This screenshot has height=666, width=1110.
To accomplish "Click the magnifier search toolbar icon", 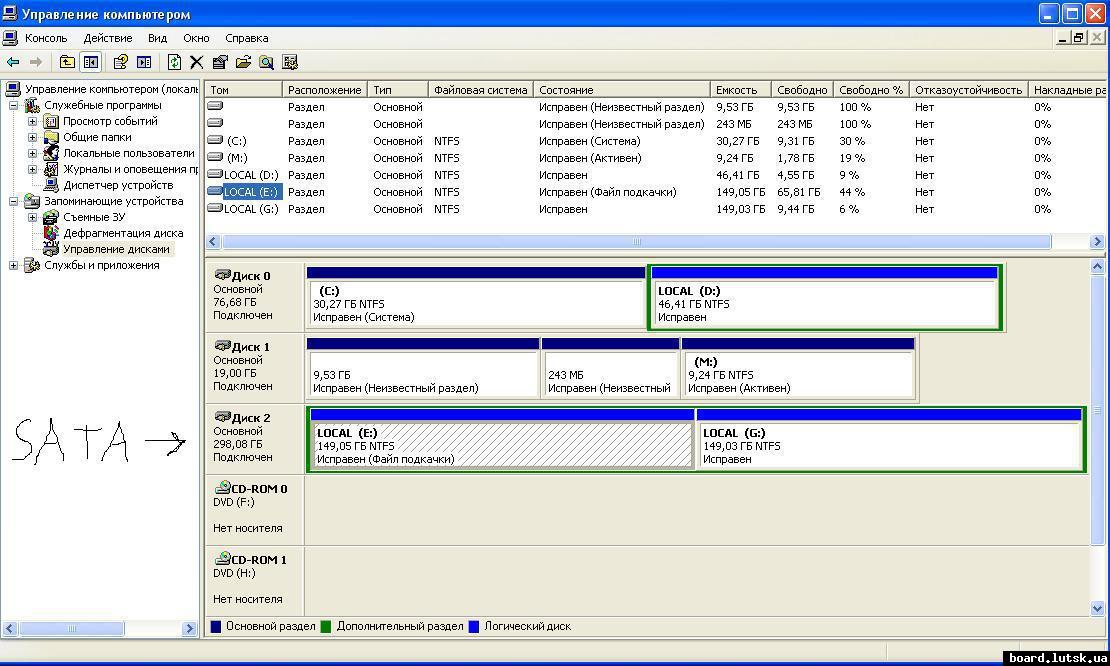I will click(267, 62).
